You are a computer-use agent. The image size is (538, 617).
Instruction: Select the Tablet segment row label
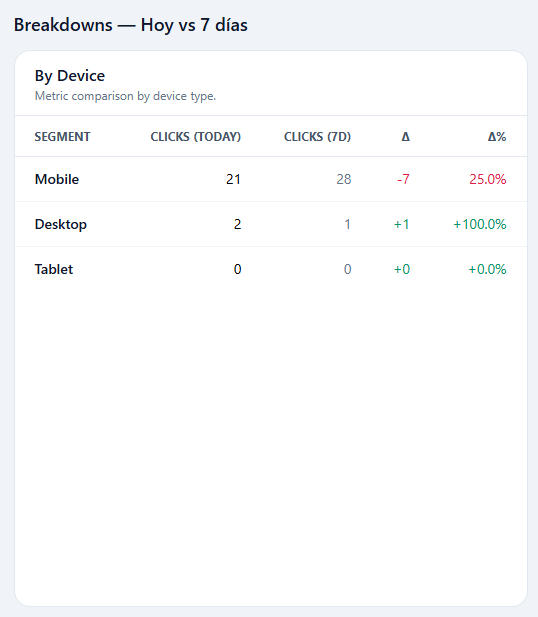pyautogui.click(x=54, y=269)
